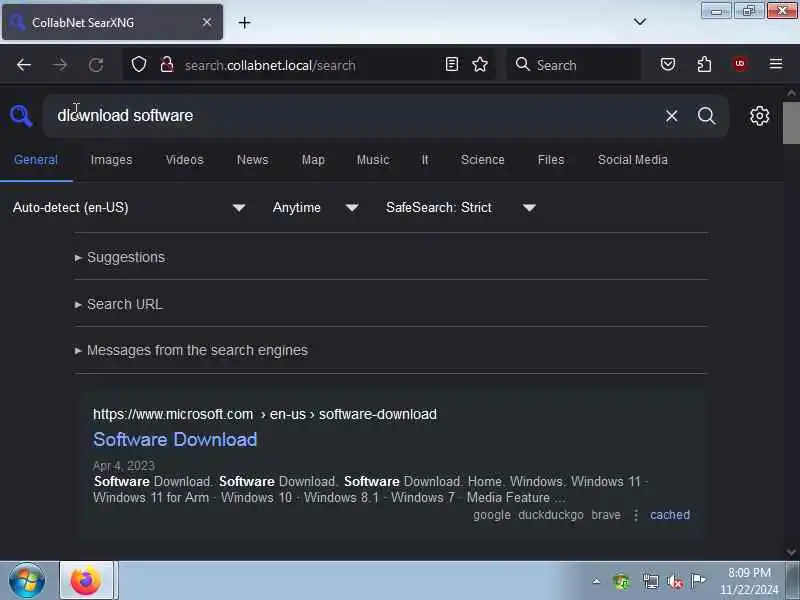Toggle reader view icon in address bar

(452, 64)
